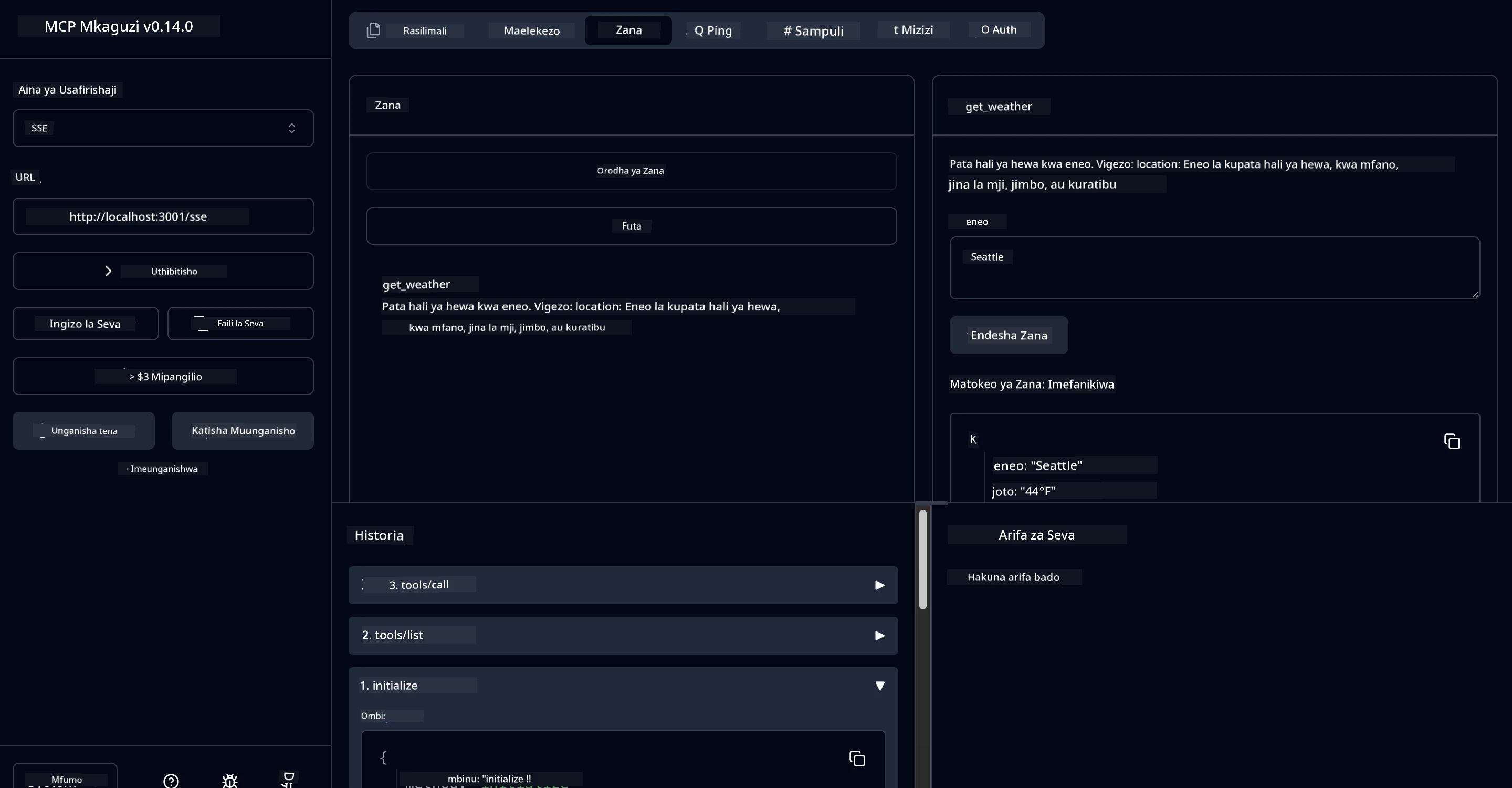
Task: Click the Ombi: label under initialize
Action: click(x=373, y=716)
